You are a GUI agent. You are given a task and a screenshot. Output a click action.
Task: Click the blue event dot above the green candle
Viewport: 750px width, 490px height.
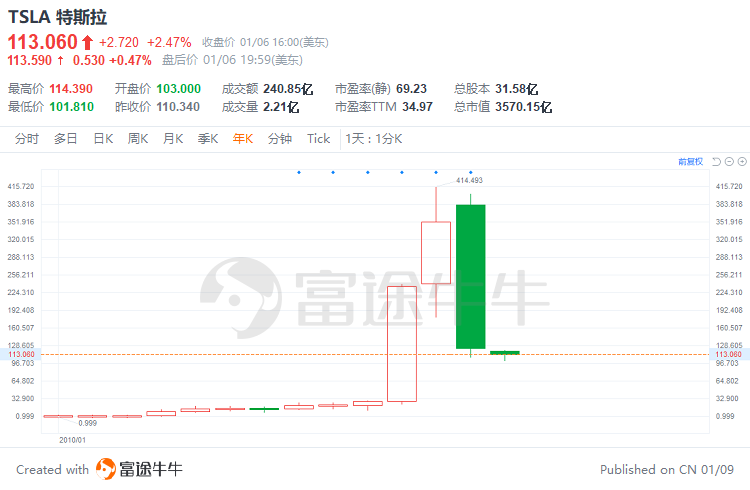tap(471, 172)
